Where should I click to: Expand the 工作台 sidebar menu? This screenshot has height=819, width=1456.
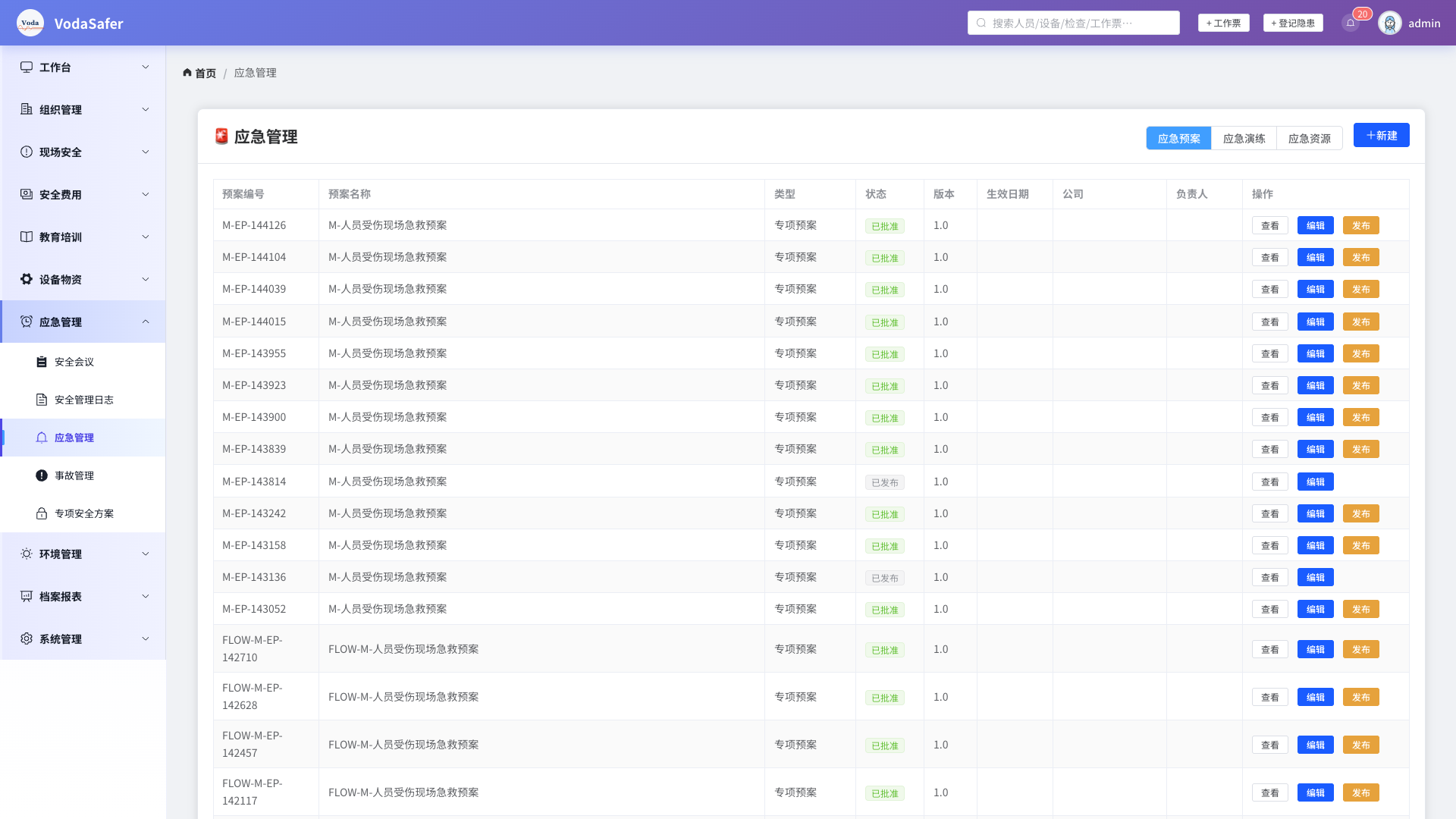click(83, 67)
